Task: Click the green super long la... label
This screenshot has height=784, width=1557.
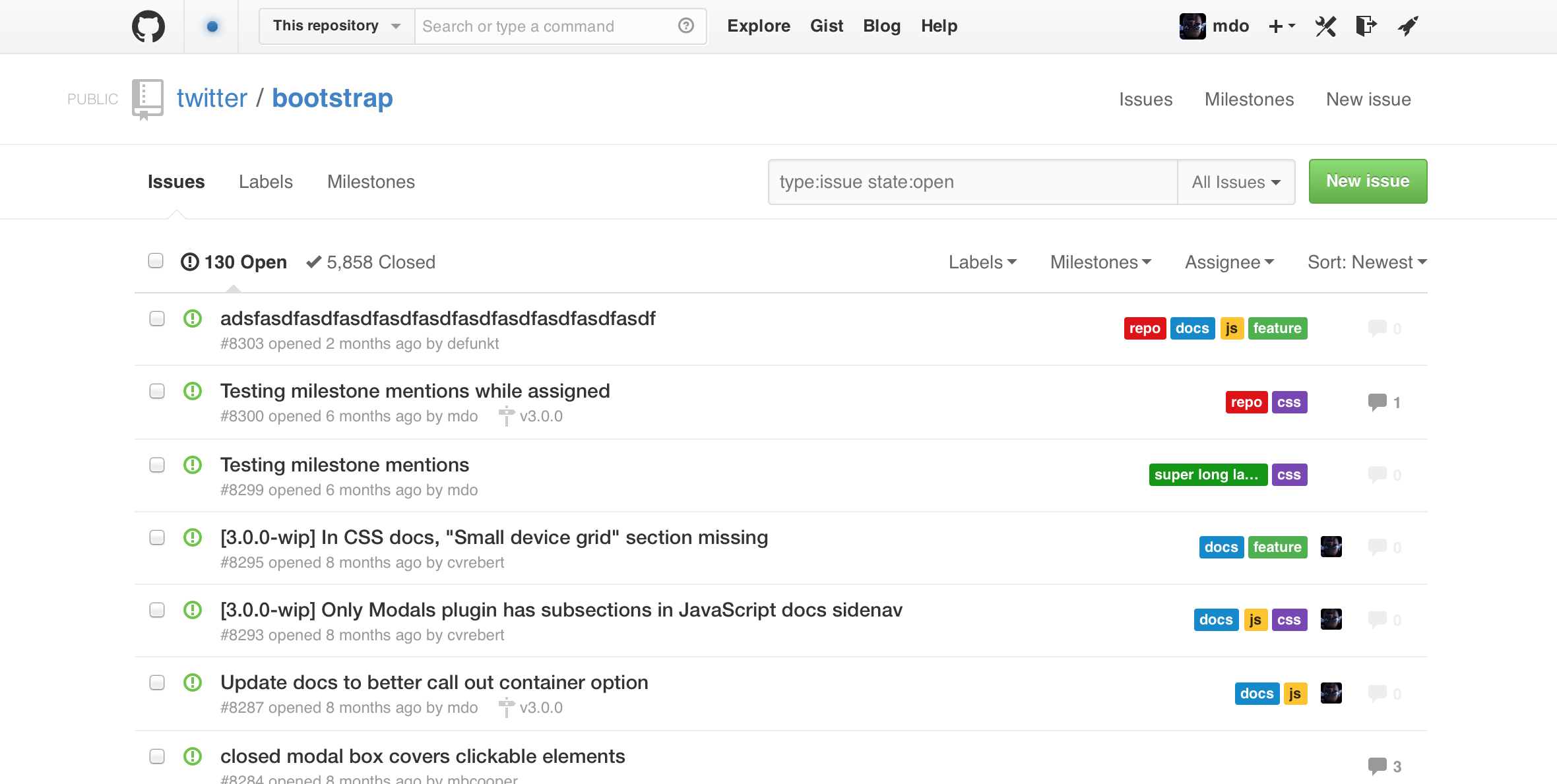Action: click(x=1208, y=475)
